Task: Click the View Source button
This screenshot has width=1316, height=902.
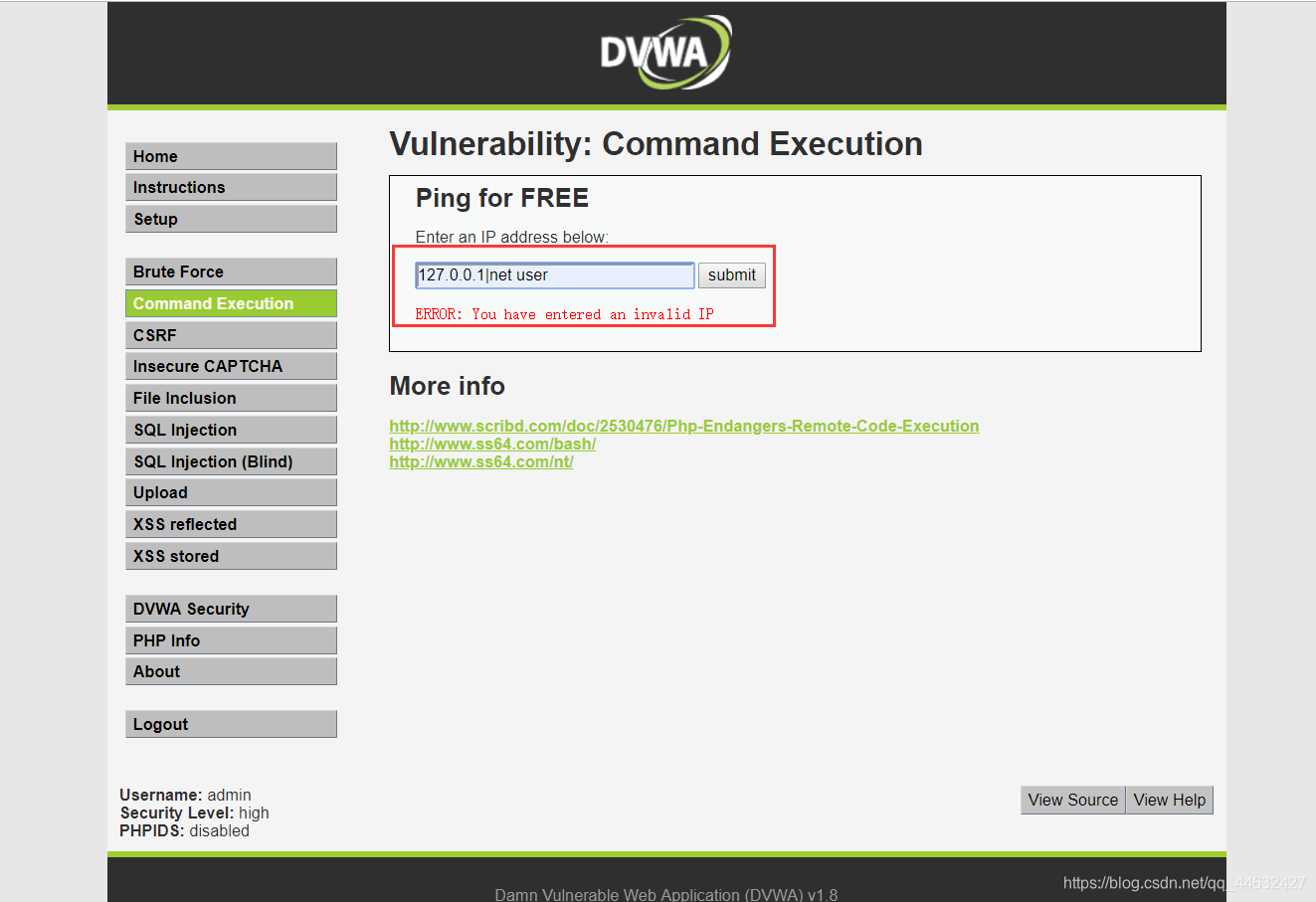Action: [1073, 800]
